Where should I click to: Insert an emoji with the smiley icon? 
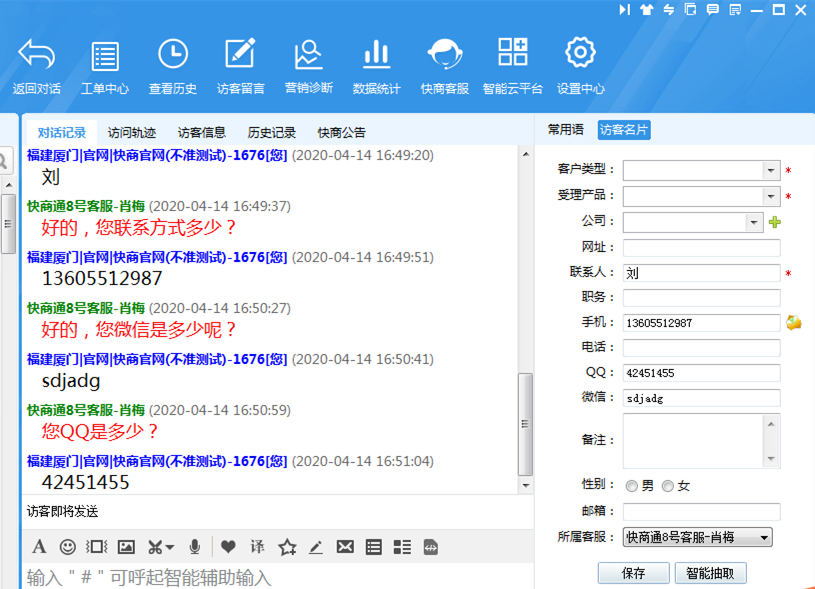(68, 547)
